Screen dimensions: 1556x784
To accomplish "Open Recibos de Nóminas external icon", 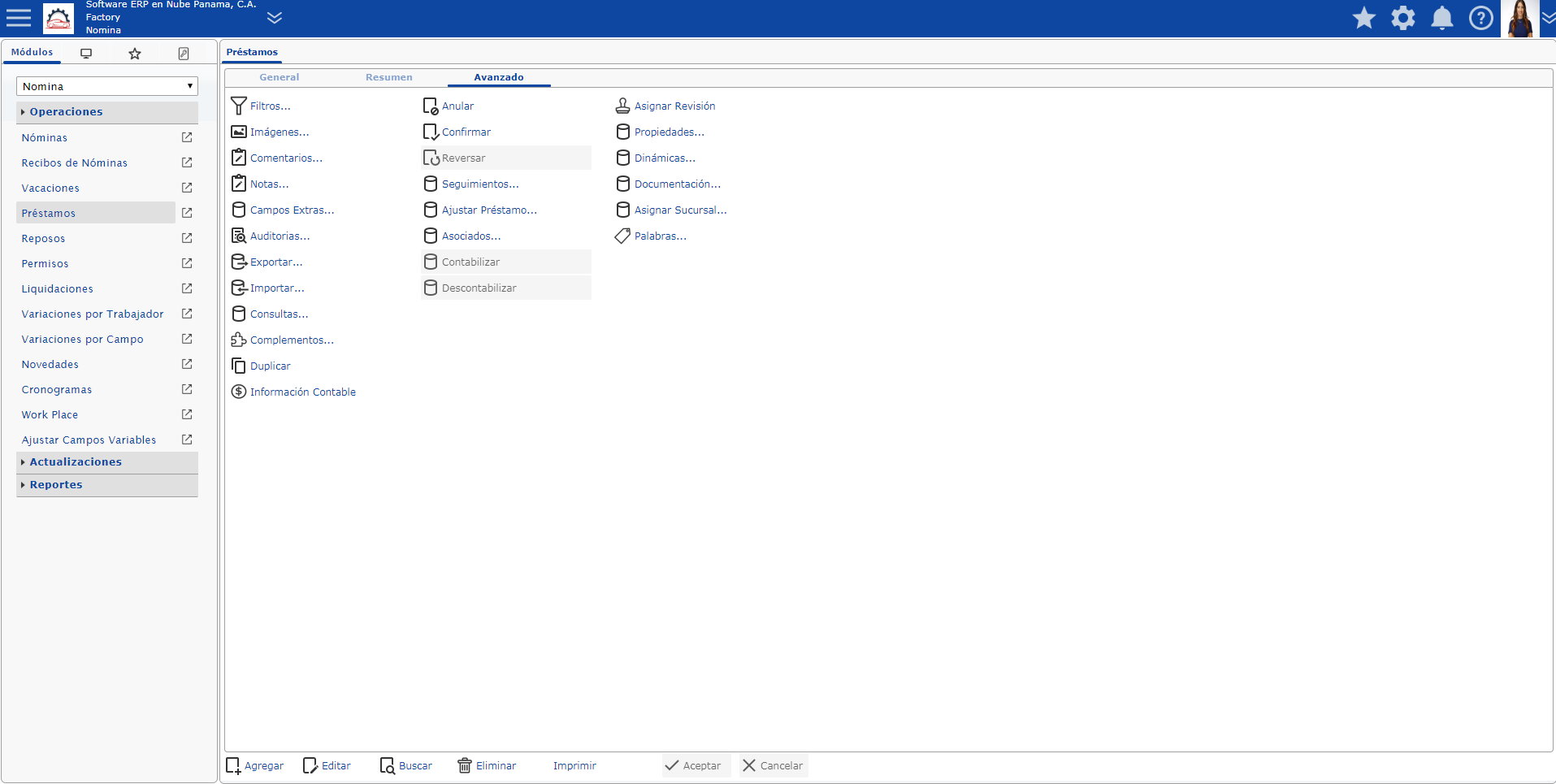I will click(x=187, y=162).
